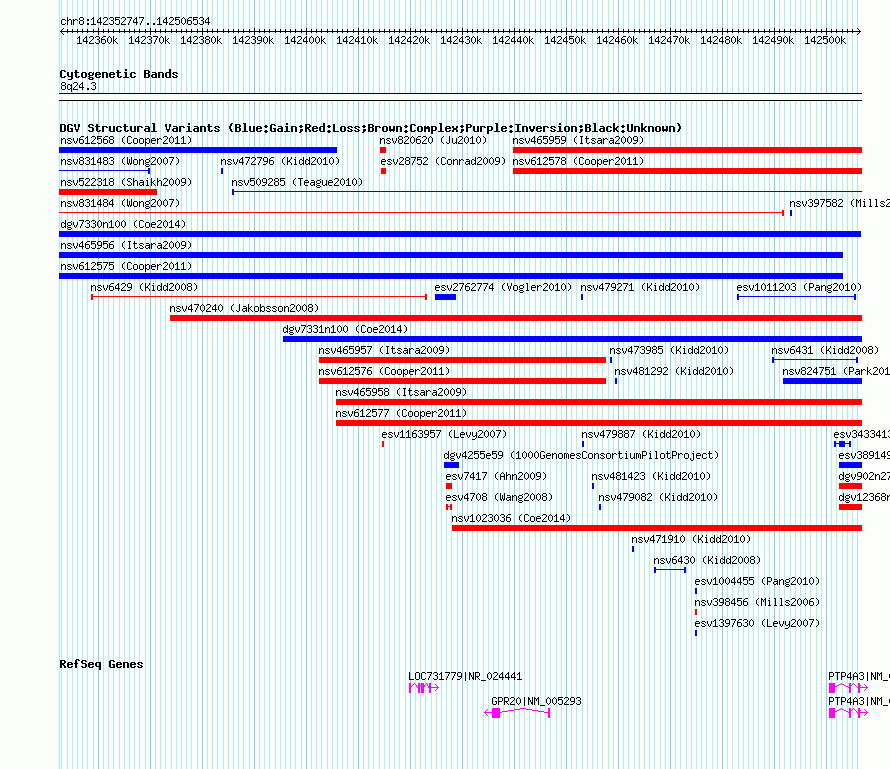Click the 142360k ruler position
Screen dimensions: 890x769
(x=97, y=40)
